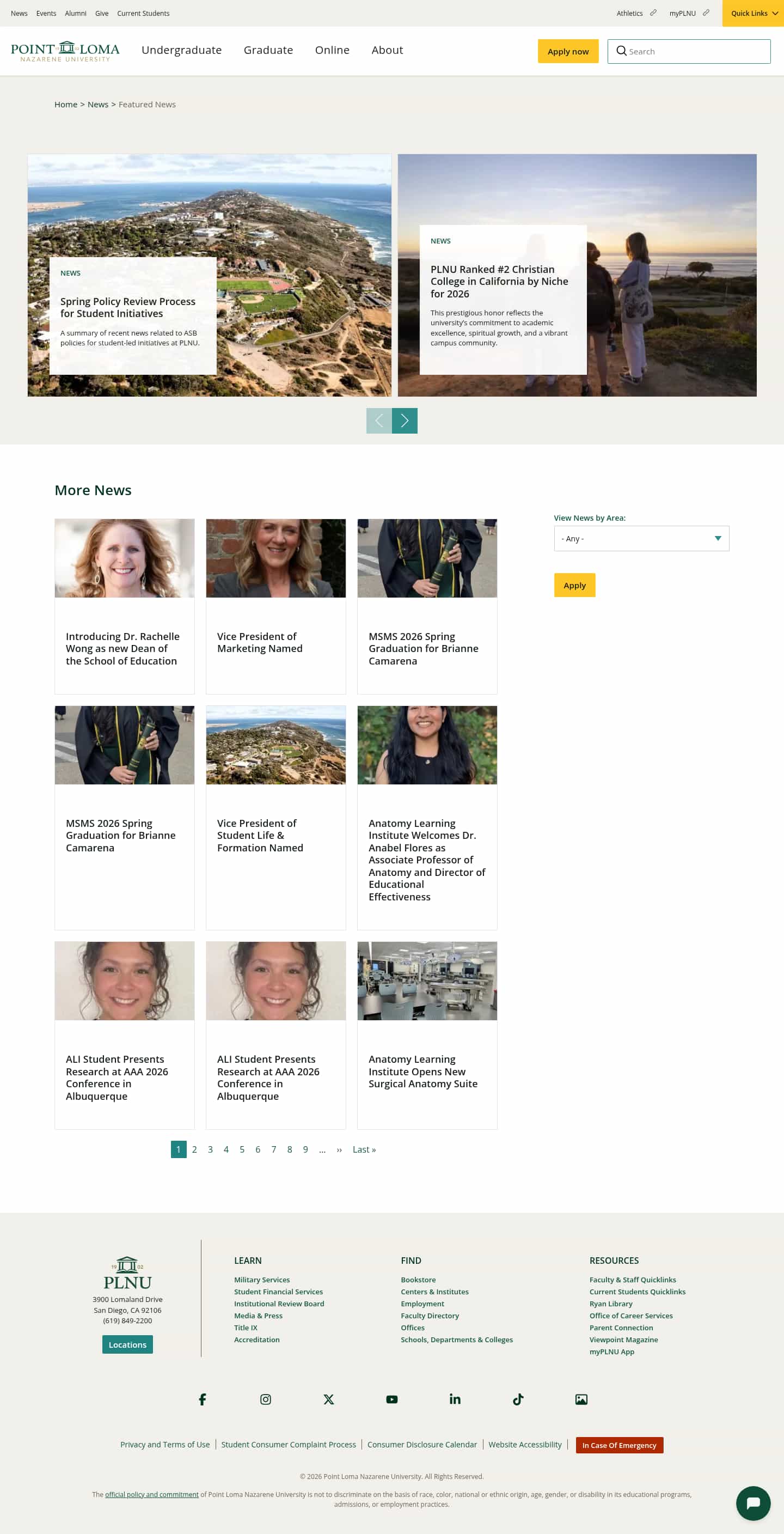The height and width of the screenshot is (1534, 784).
Task: Open Title IX footer link
Action: pyautogui.click(x=246, y=1328)
